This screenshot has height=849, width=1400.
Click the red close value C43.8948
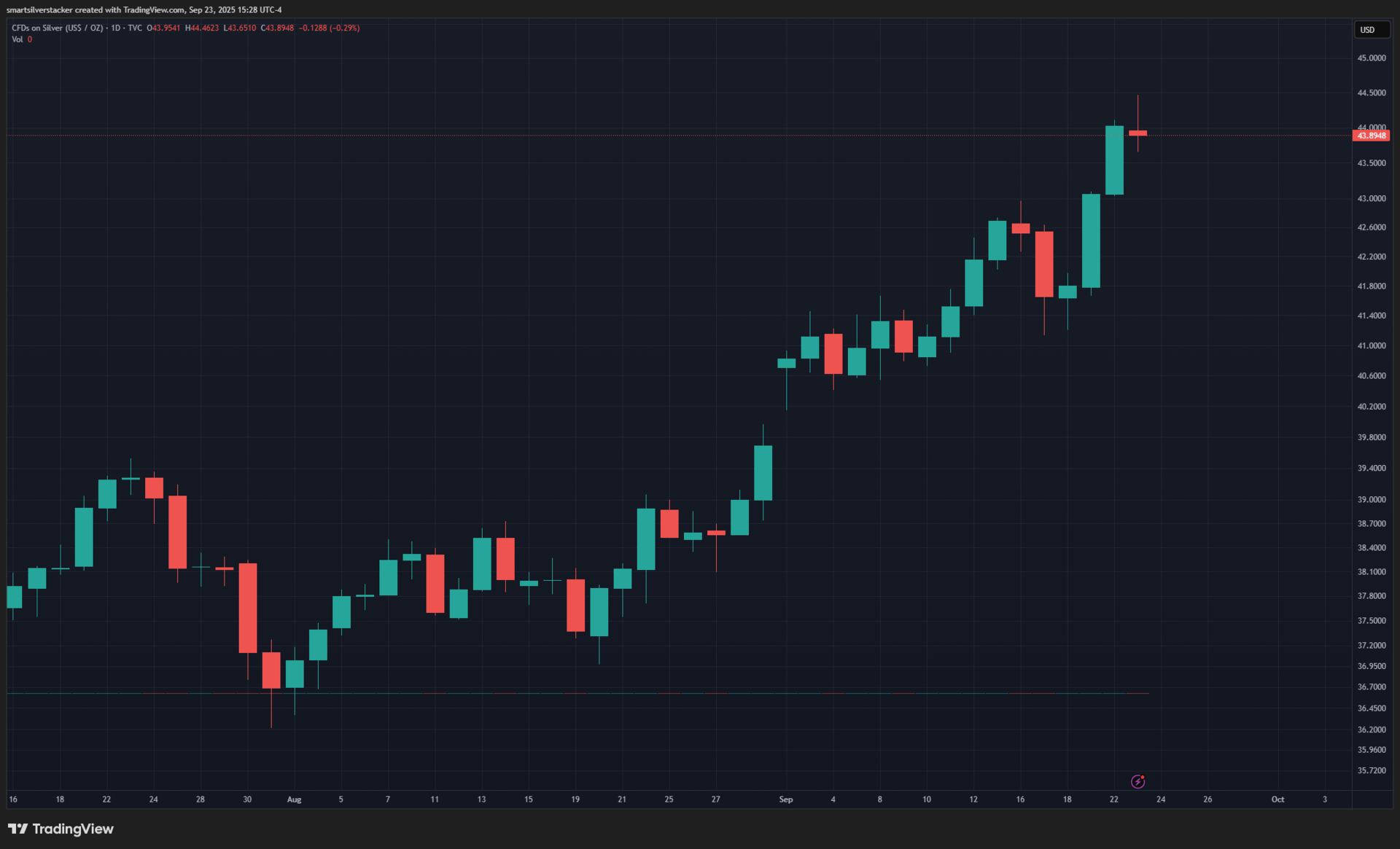277,28
